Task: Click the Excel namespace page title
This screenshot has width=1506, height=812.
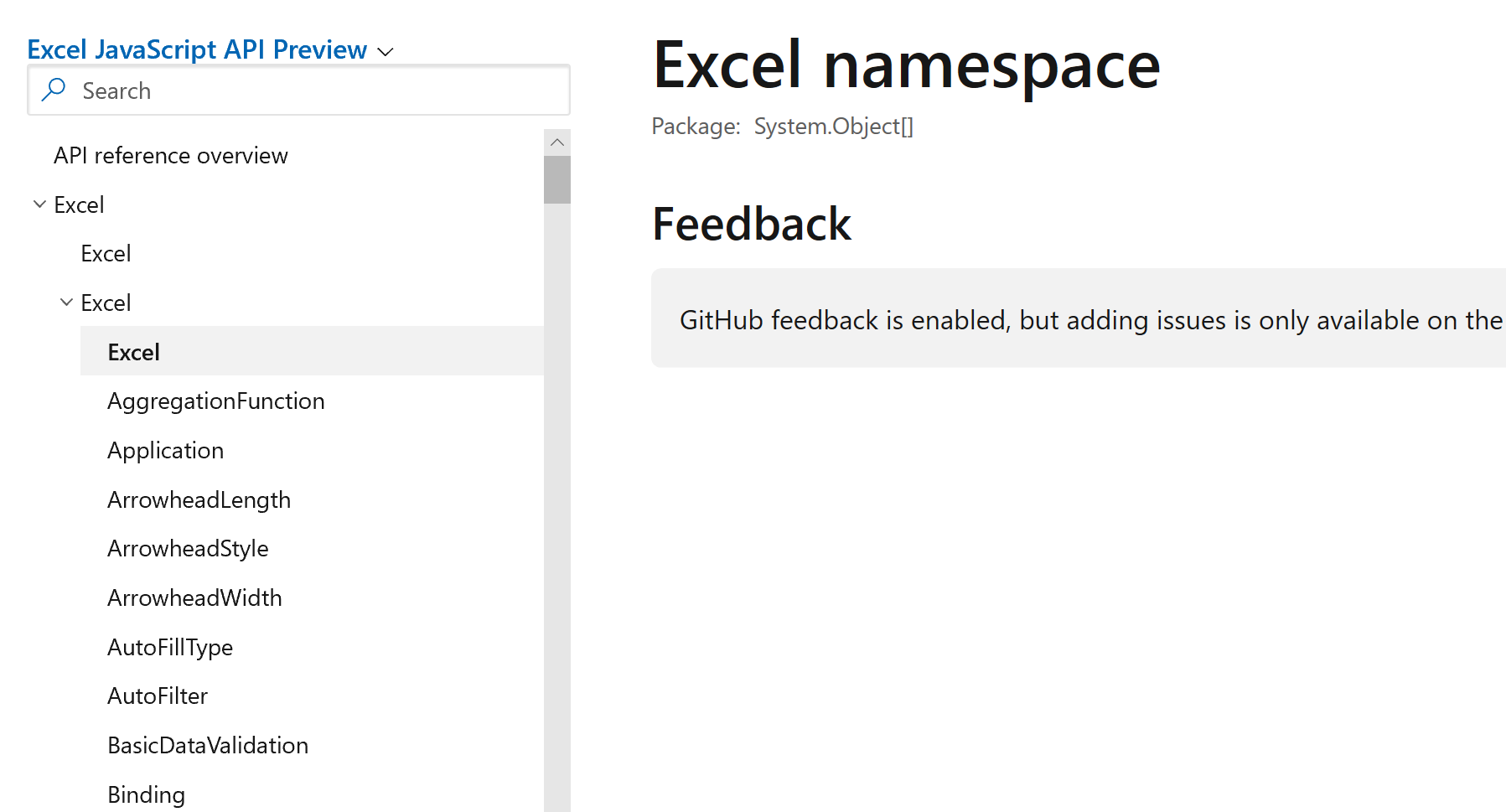Action: (x=907, y=65)
